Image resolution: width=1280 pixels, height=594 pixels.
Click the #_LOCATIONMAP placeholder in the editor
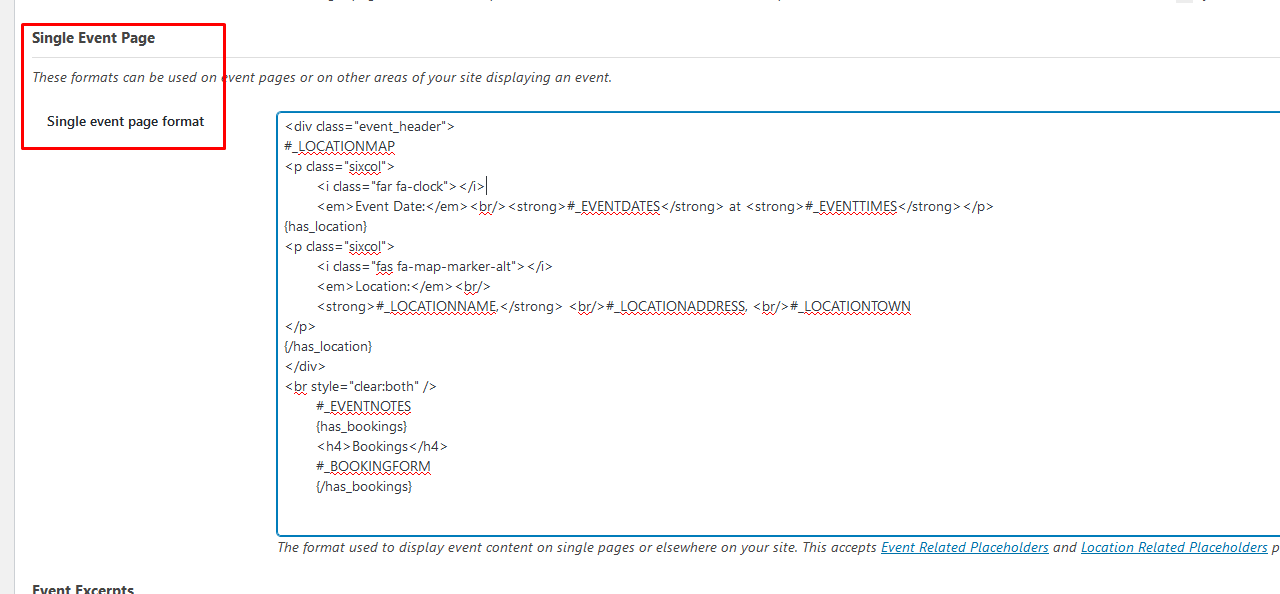[340, 147]
